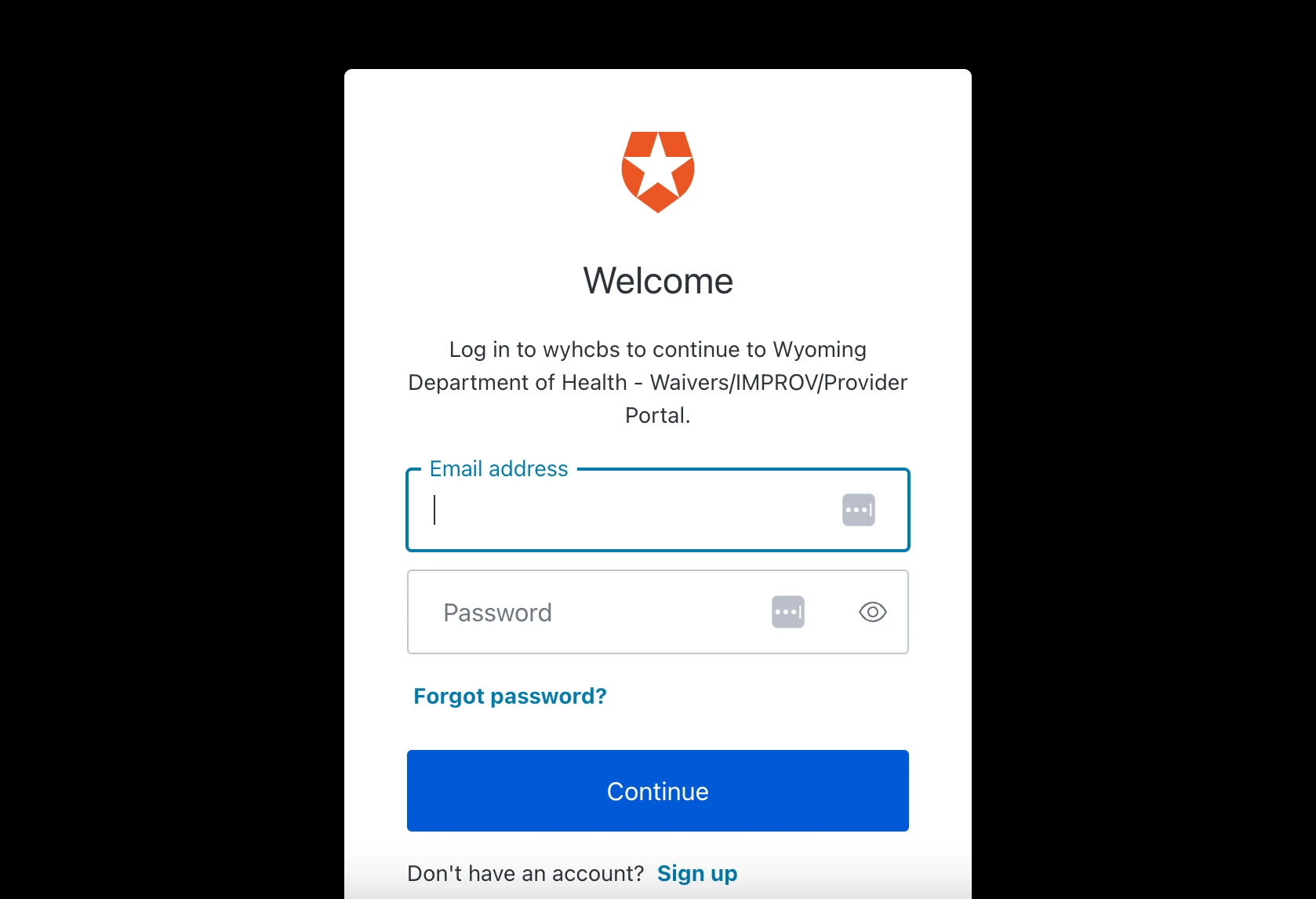Follow the Sign up link

coord(697,873)
